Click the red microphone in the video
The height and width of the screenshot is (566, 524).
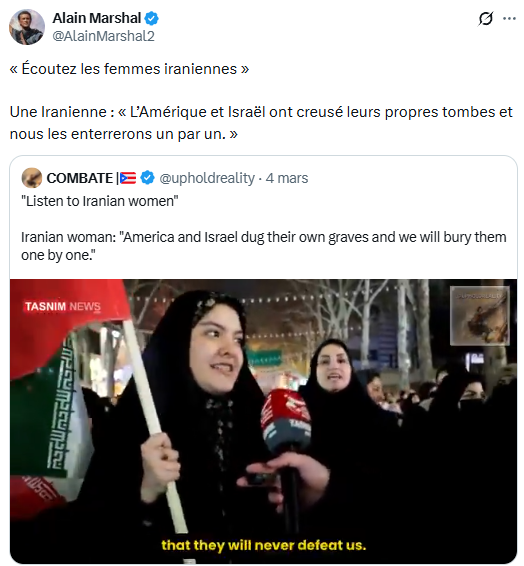pyautogui.click(x=286, y=421)
